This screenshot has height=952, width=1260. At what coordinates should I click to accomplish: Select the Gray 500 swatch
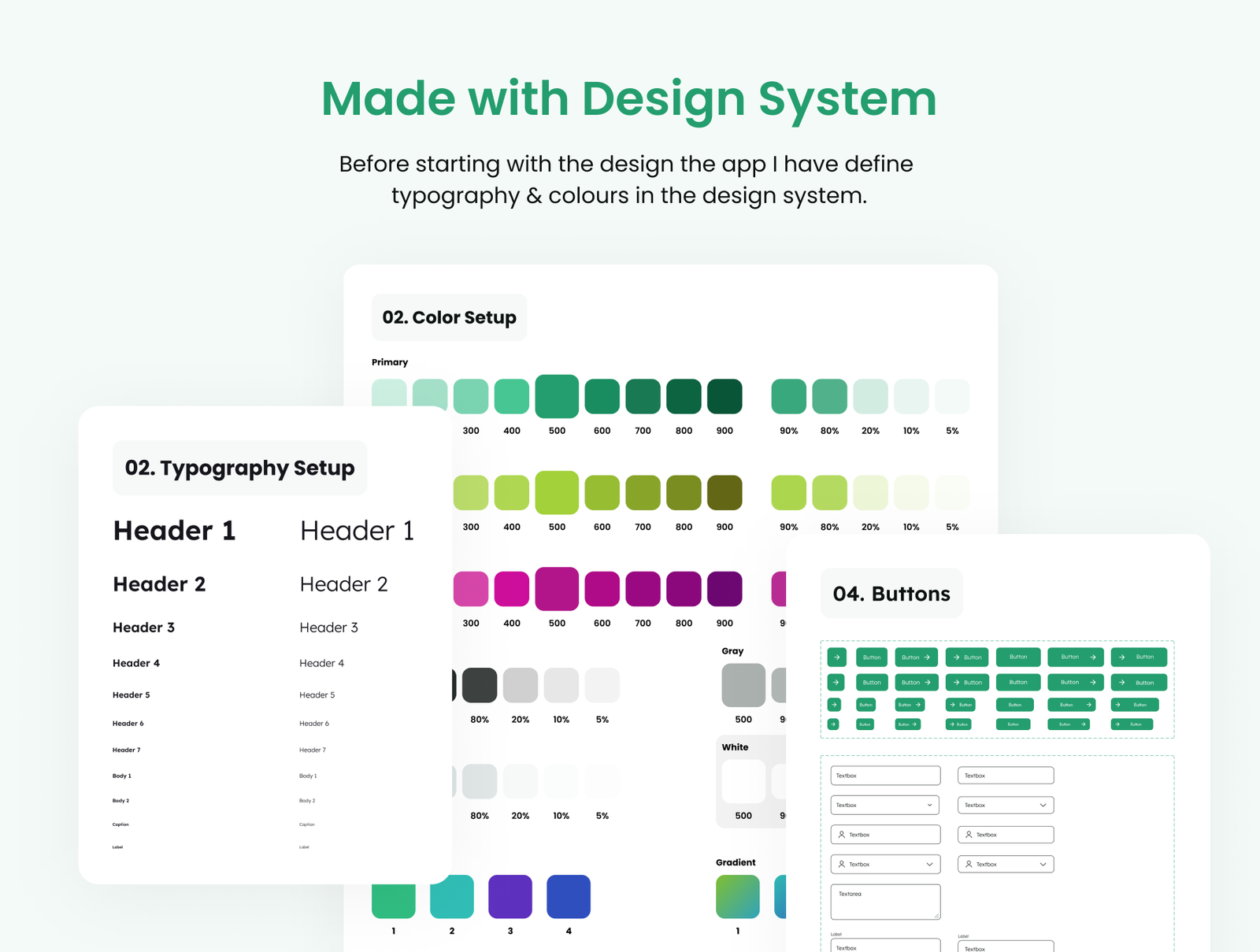[x=743, y=685]
